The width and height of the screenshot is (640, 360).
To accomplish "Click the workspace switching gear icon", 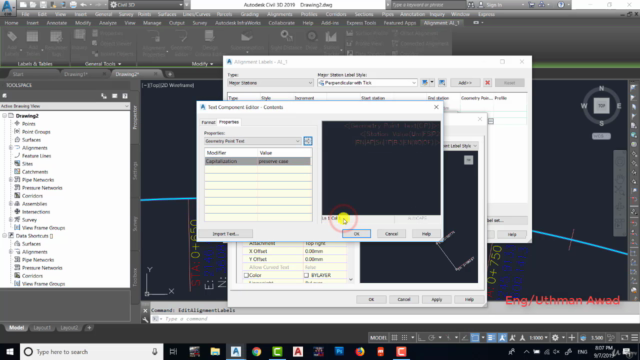I will tap(555, 338).
